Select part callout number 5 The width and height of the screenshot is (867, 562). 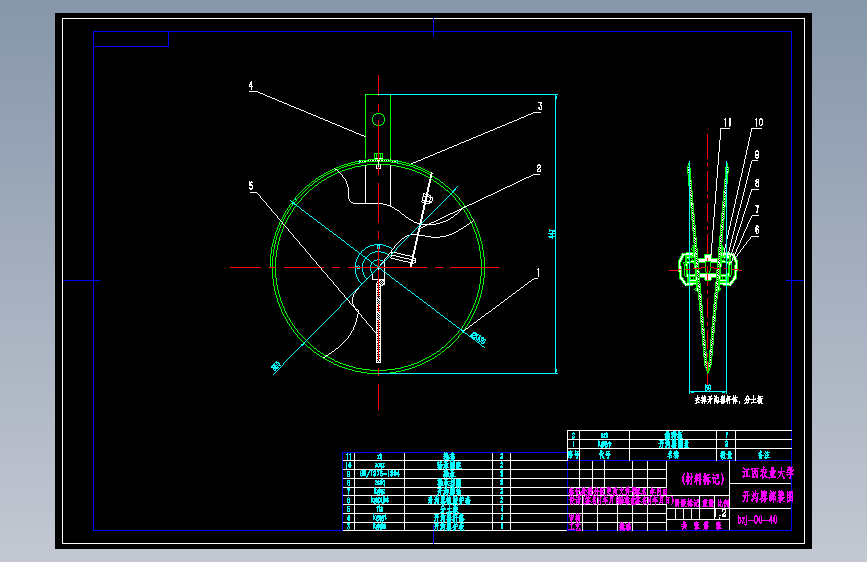[x=251, y=185]
